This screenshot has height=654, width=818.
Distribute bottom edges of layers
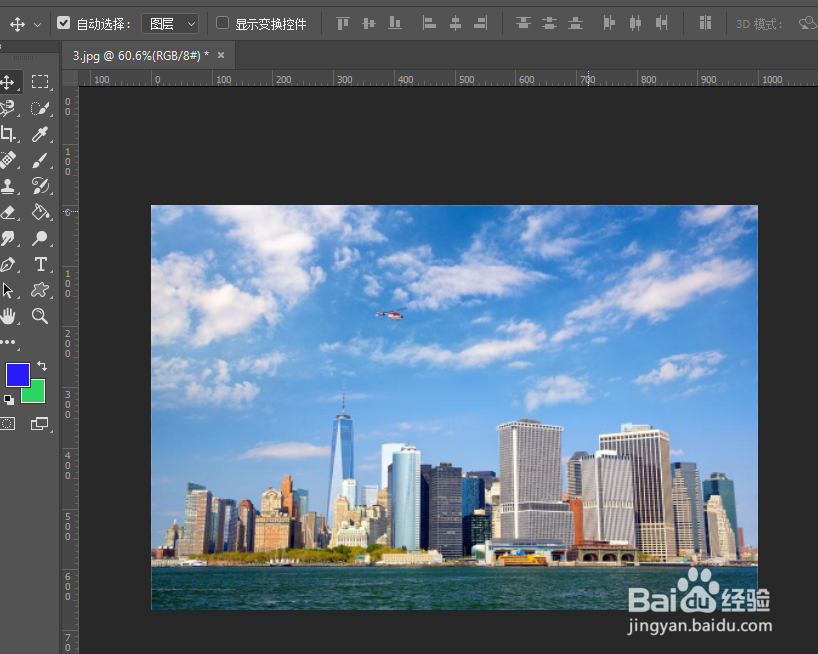(575, 23)
